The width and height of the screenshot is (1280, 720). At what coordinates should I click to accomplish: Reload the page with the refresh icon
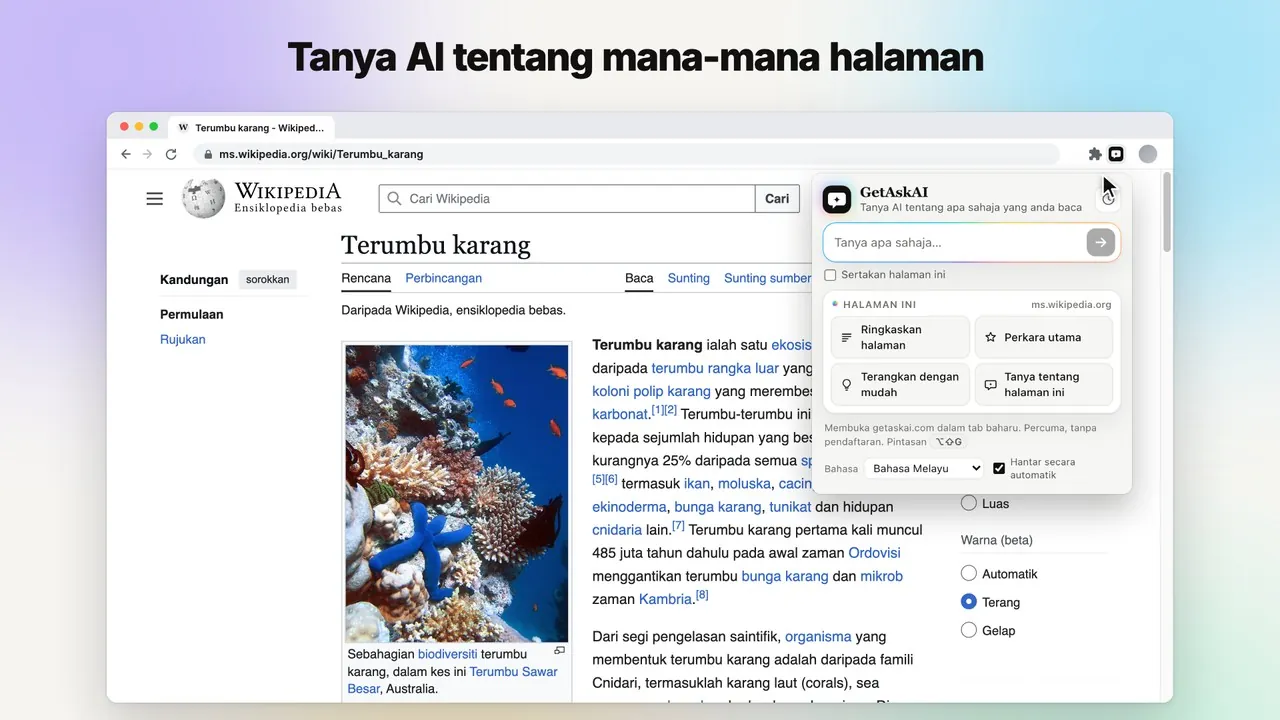coord(171,154)
